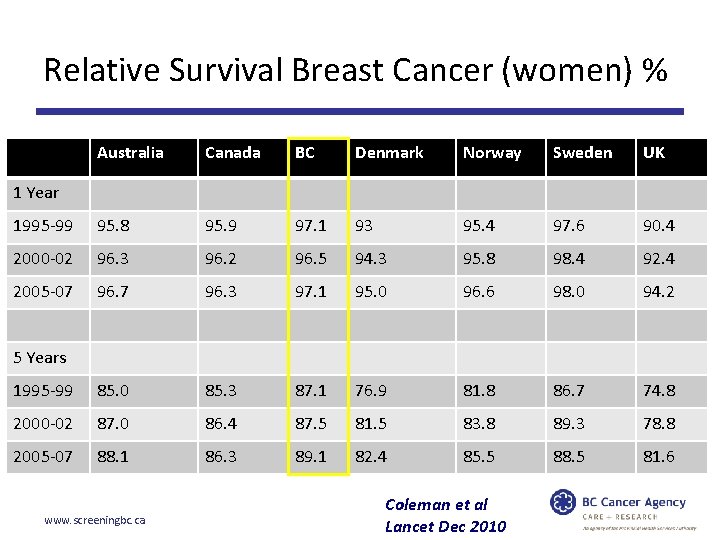Click the Sweden column header
720x540 pixels.
[582, 153]
